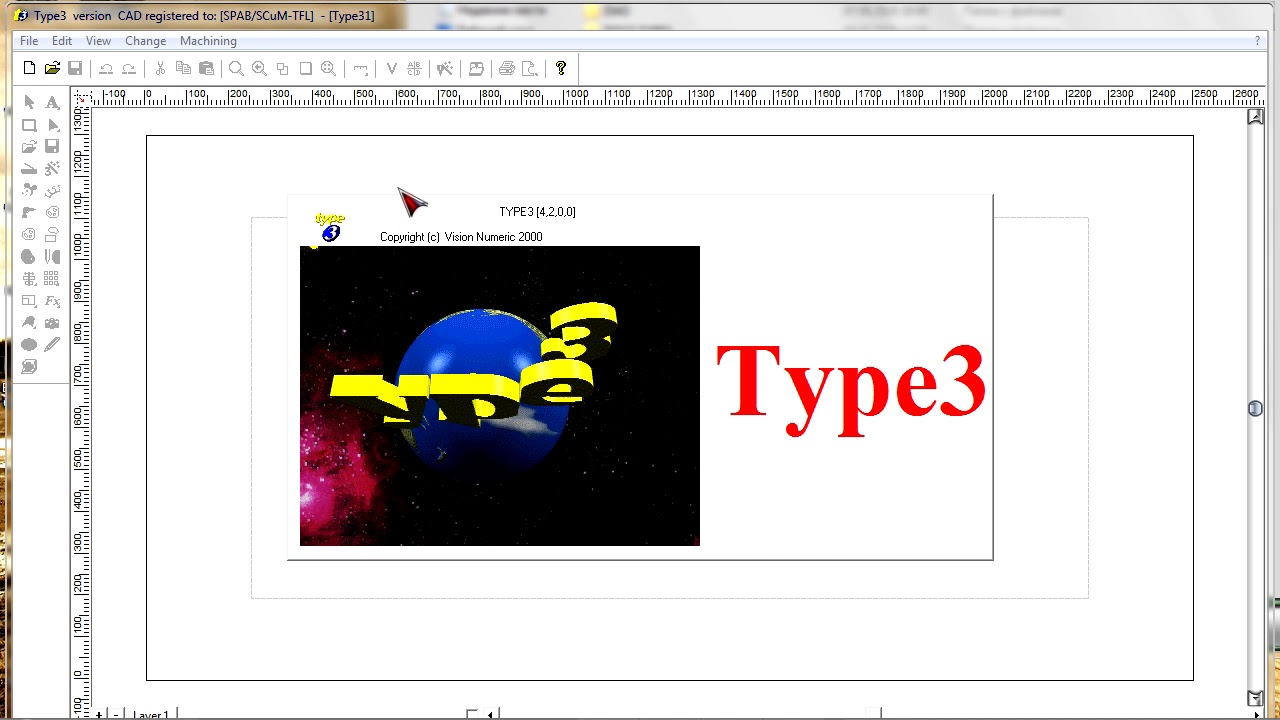Click the Redo arrow icon
Screen dimensions: 1280x720
[x=129, y=69]
